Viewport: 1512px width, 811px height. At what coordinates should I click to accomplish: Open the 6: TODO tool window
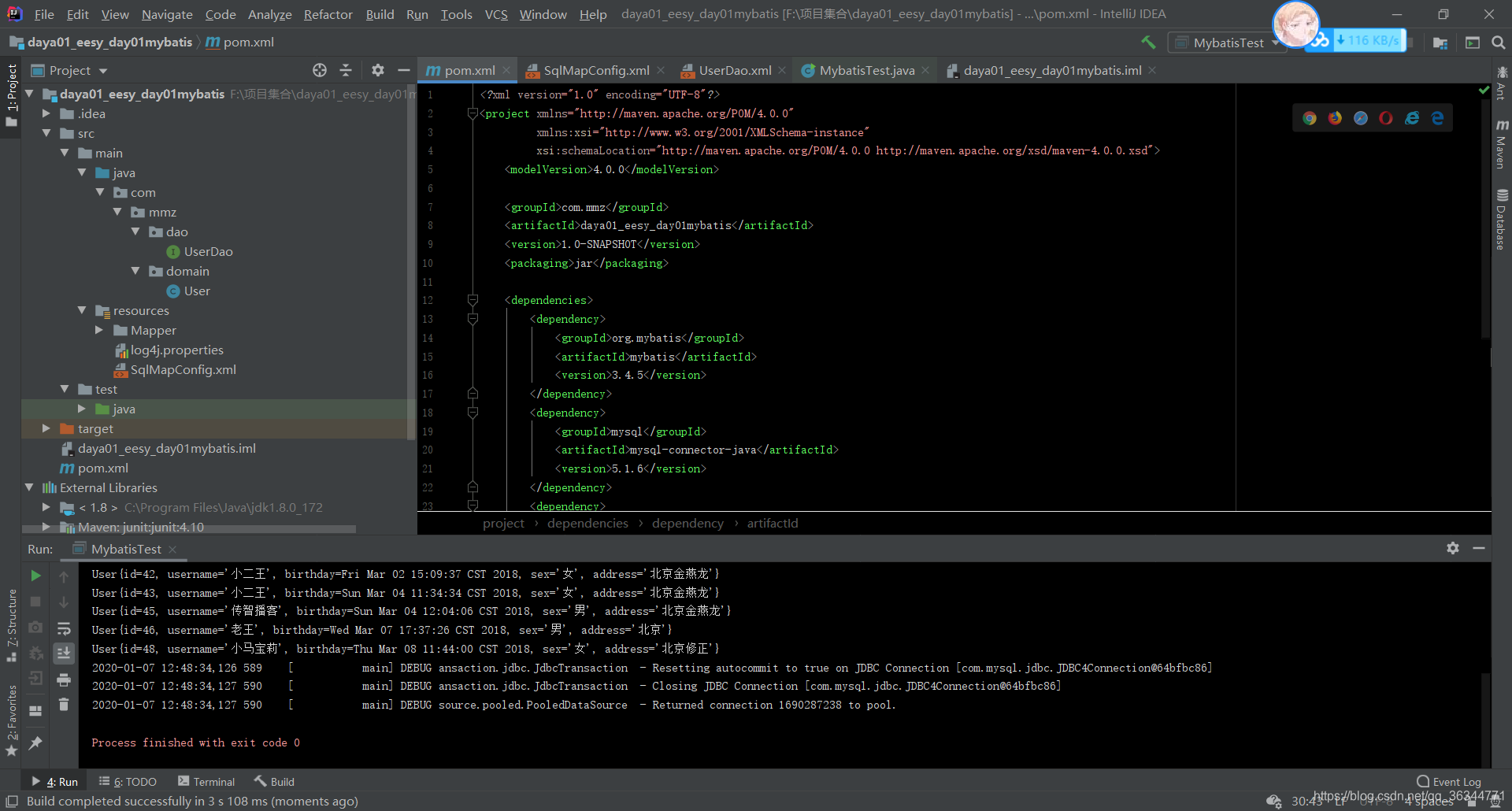(x=128, y=782)
